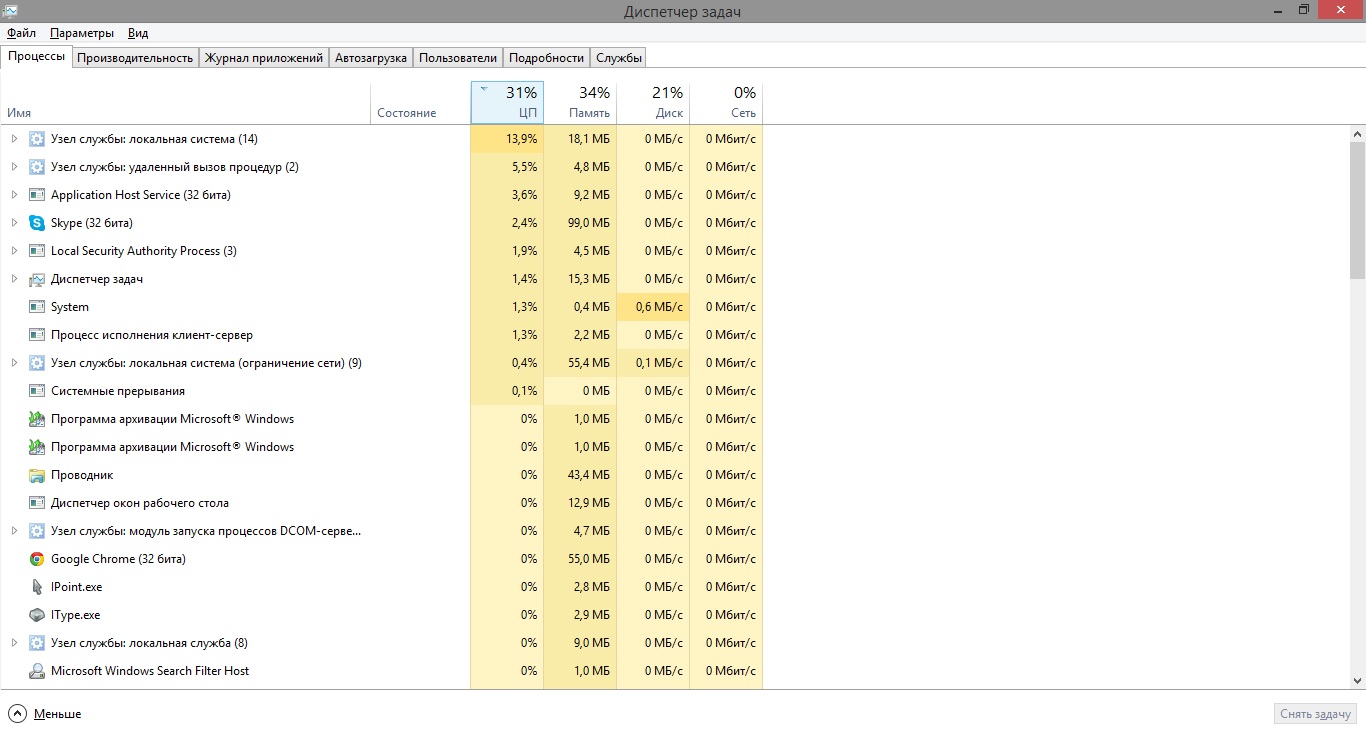Expand Application Host Service (32 бита)

point(14,195)
